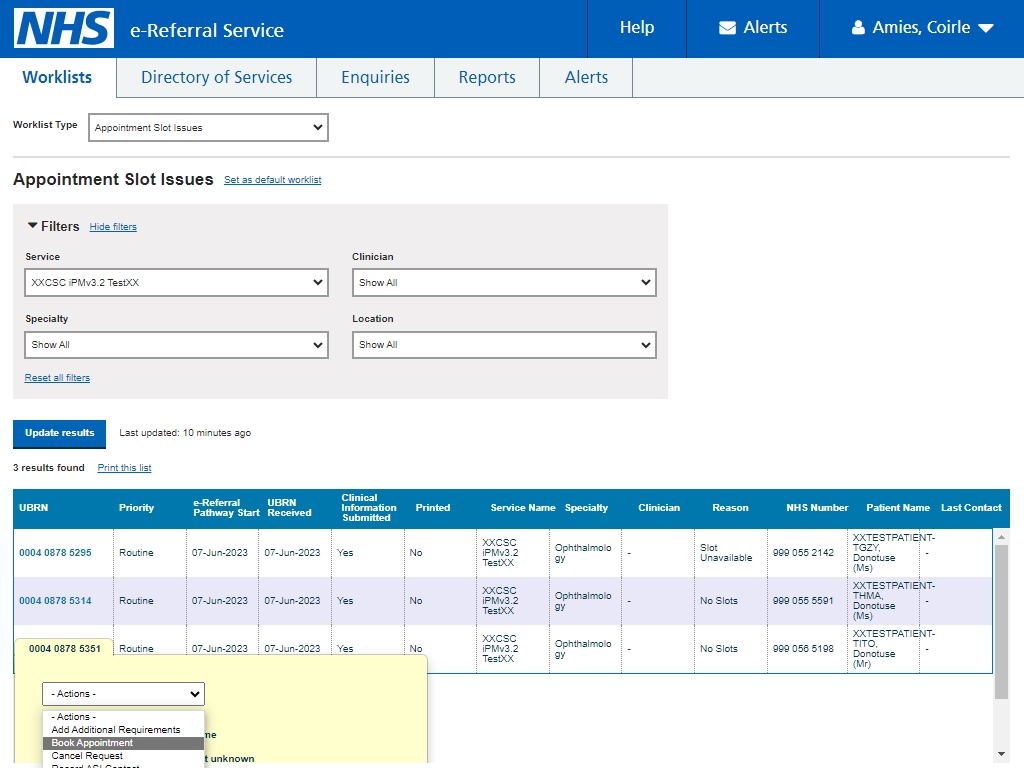
Task: Click the Update results button
Action: point(59,434)
